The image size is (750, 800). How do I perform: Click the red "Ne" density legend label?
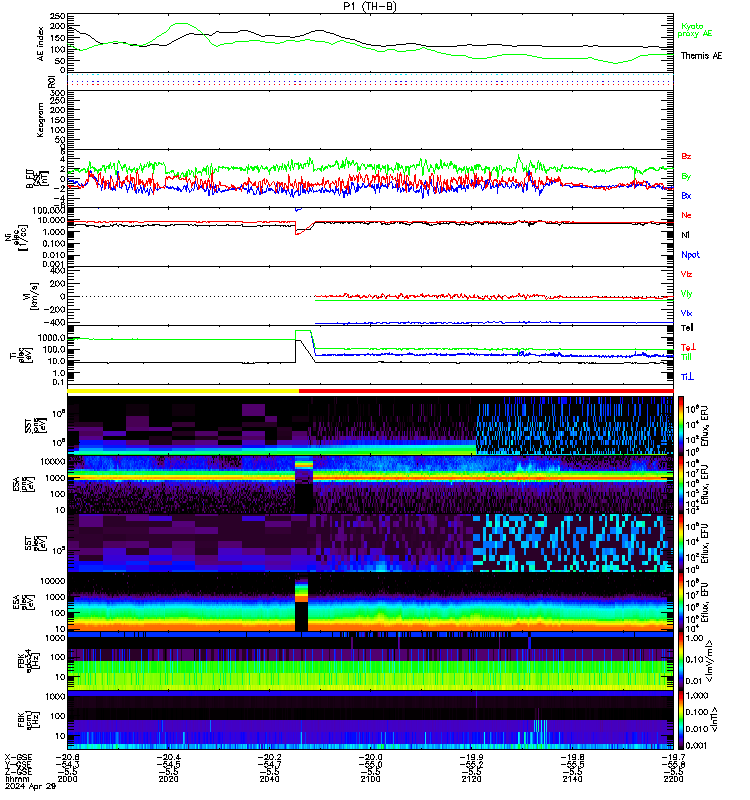pyautogui.click(x=686, y=215)
